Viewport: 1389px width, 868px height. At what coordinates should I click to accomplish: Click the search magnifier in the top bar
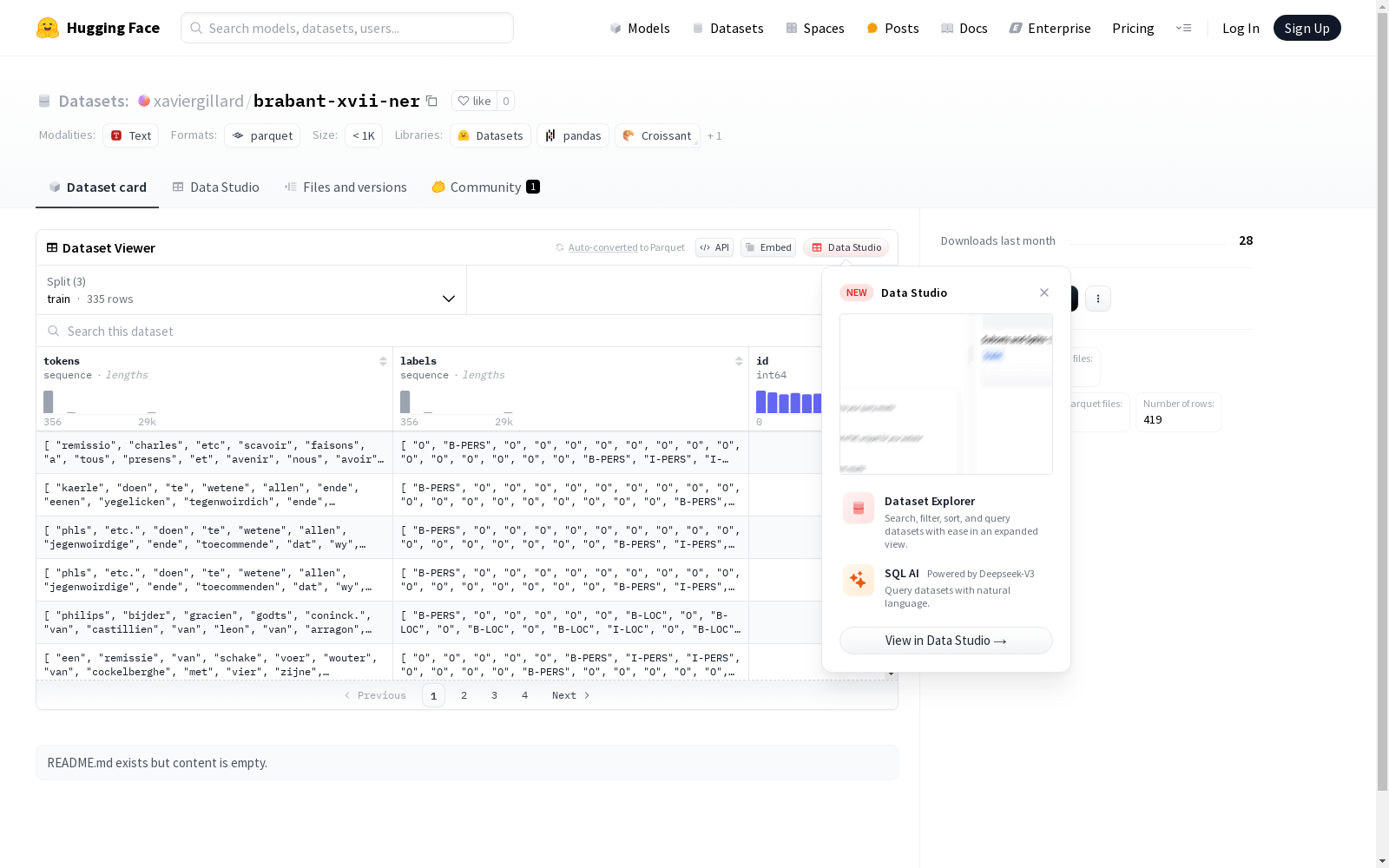pyautogui.click(x=197, y=28)
